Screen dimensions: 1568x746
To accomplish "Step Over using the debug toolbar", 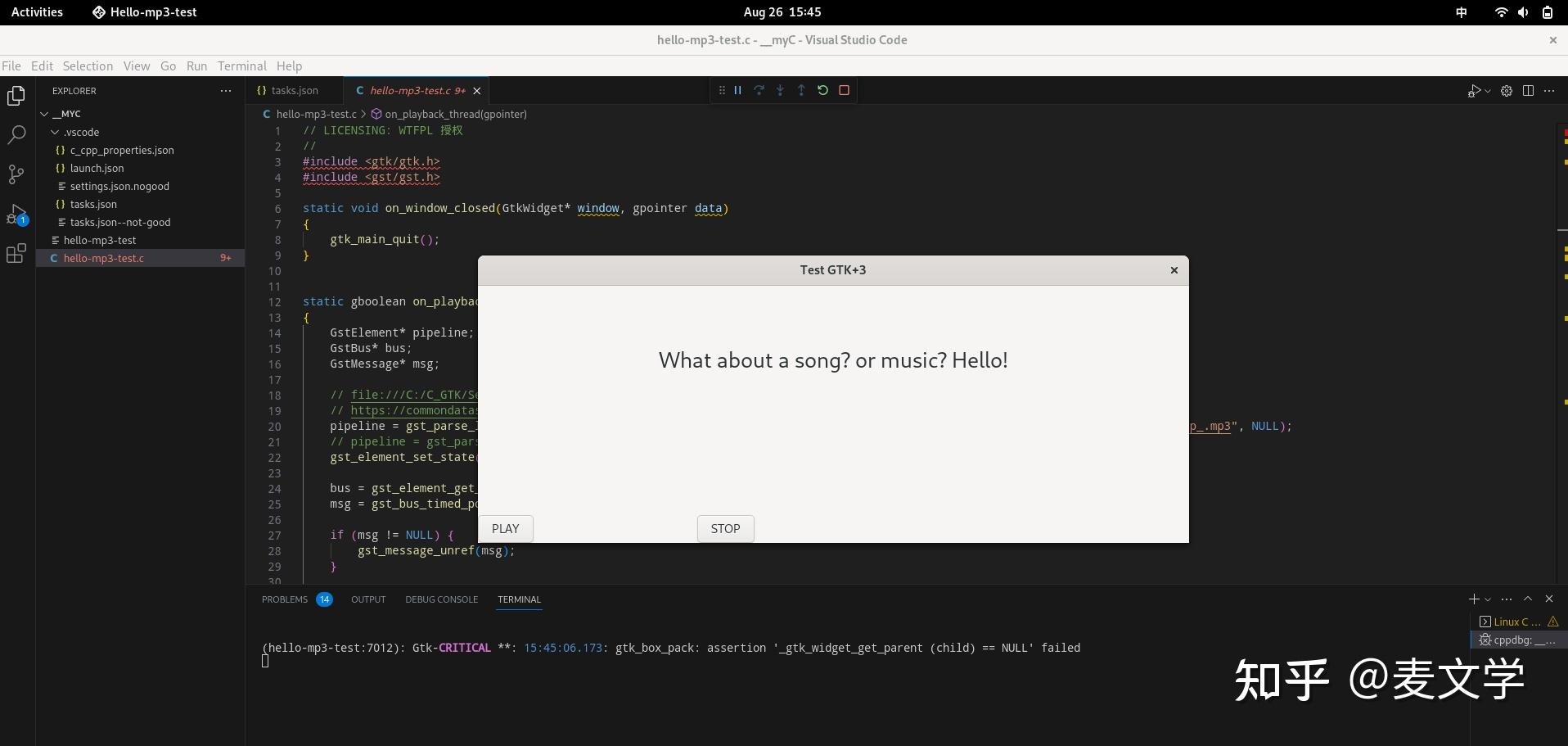I will pyautogui.click(x=759, y=90).
